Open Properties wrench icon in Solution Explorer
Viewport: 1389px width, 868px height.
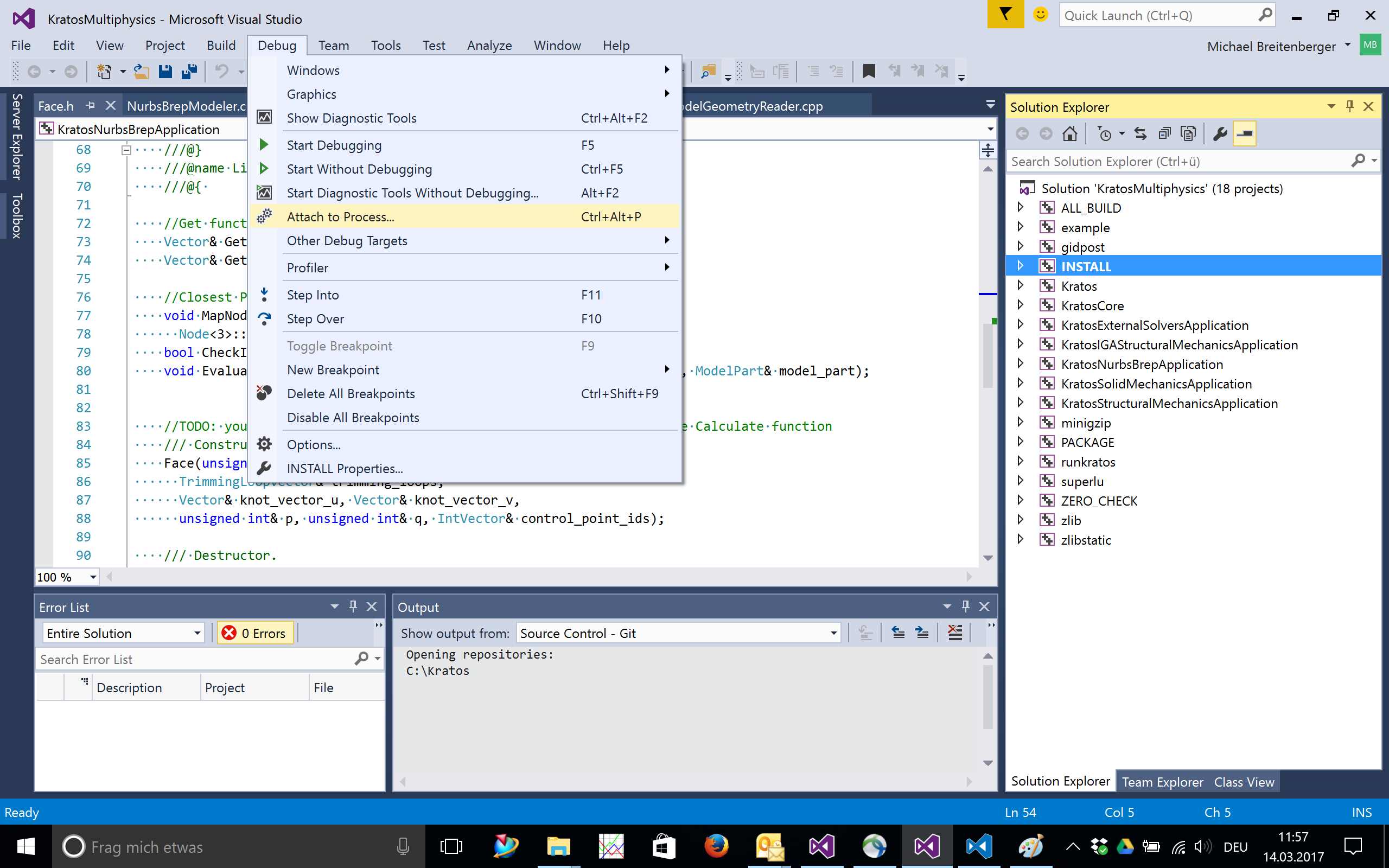(1220, 134)
